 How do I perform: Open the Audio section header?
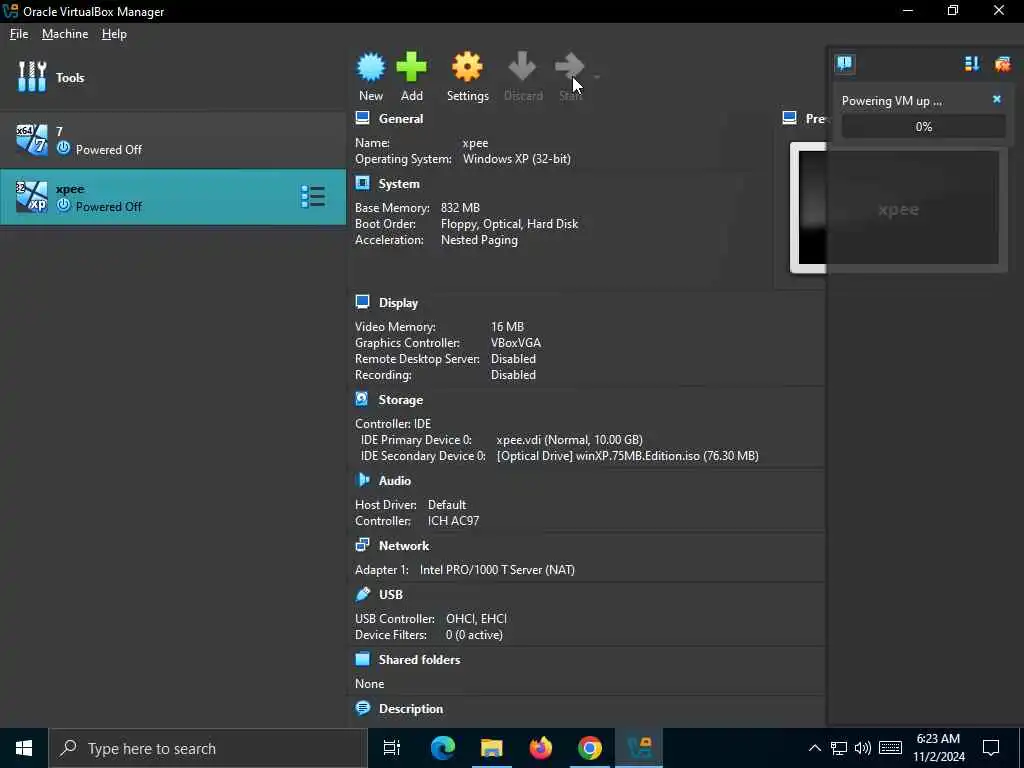394,481
